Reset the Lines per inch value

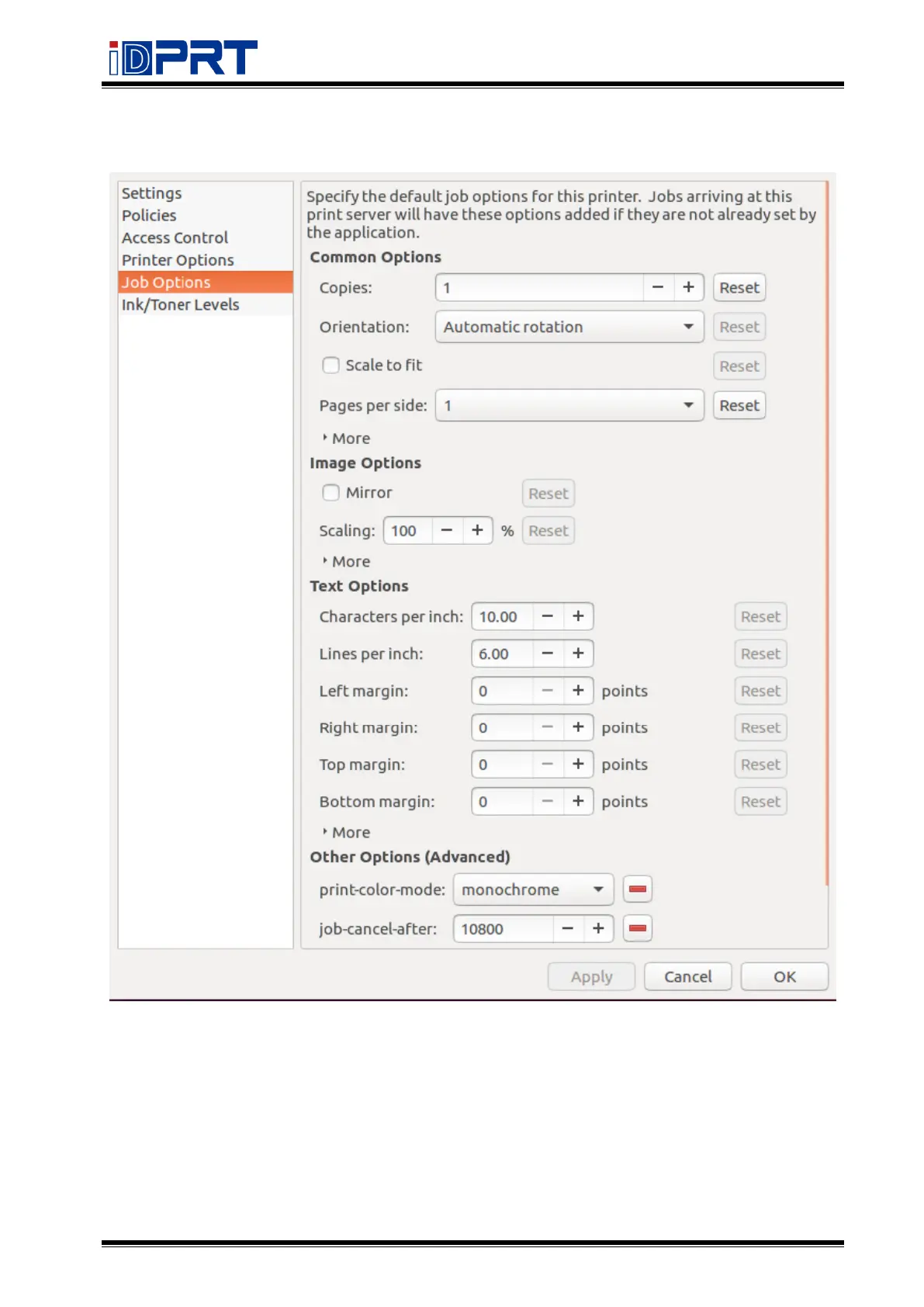(x=760, y=653)
